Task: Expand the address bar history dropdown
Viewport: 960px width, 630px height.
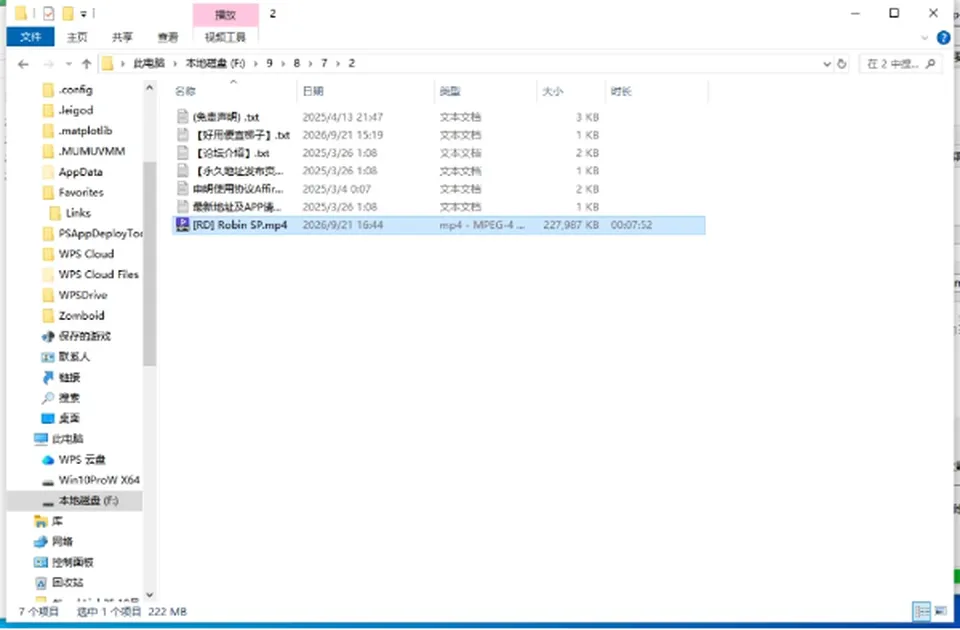Action: point(827,64)
